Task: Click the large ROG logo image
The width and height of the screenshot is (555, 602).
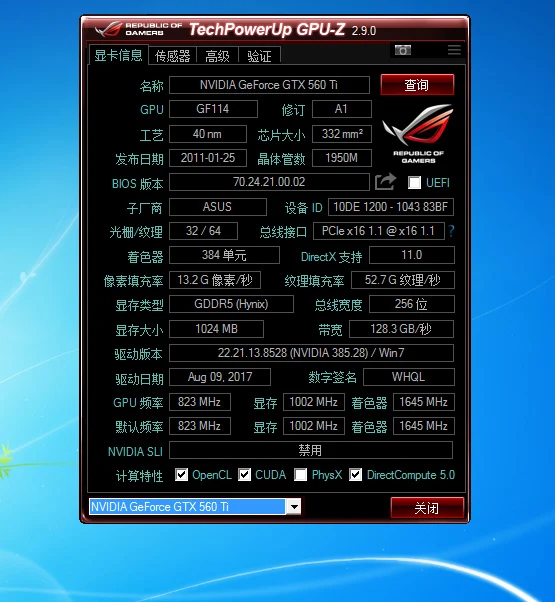Action: click(418, 134)
